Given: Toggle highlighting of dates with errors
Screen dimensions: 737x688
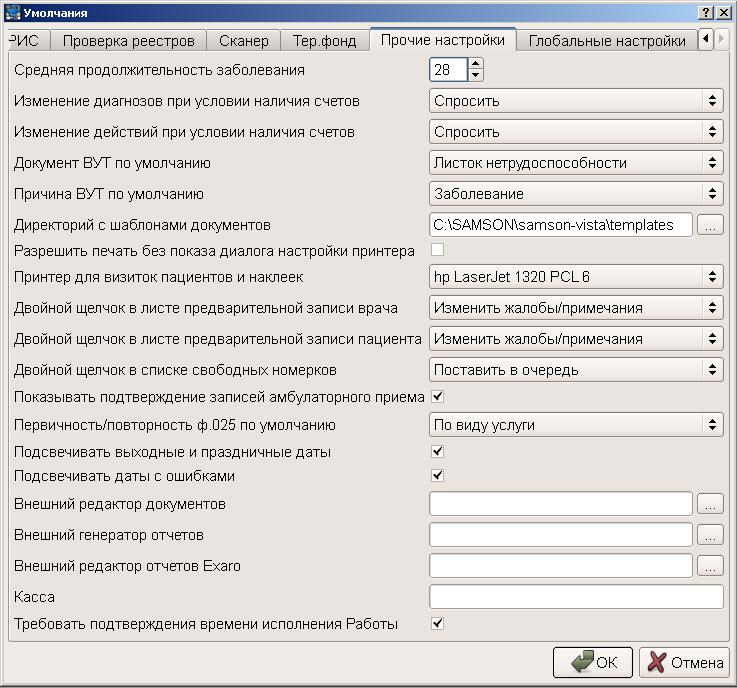Looking at the screenshot, I should point(437,475).
